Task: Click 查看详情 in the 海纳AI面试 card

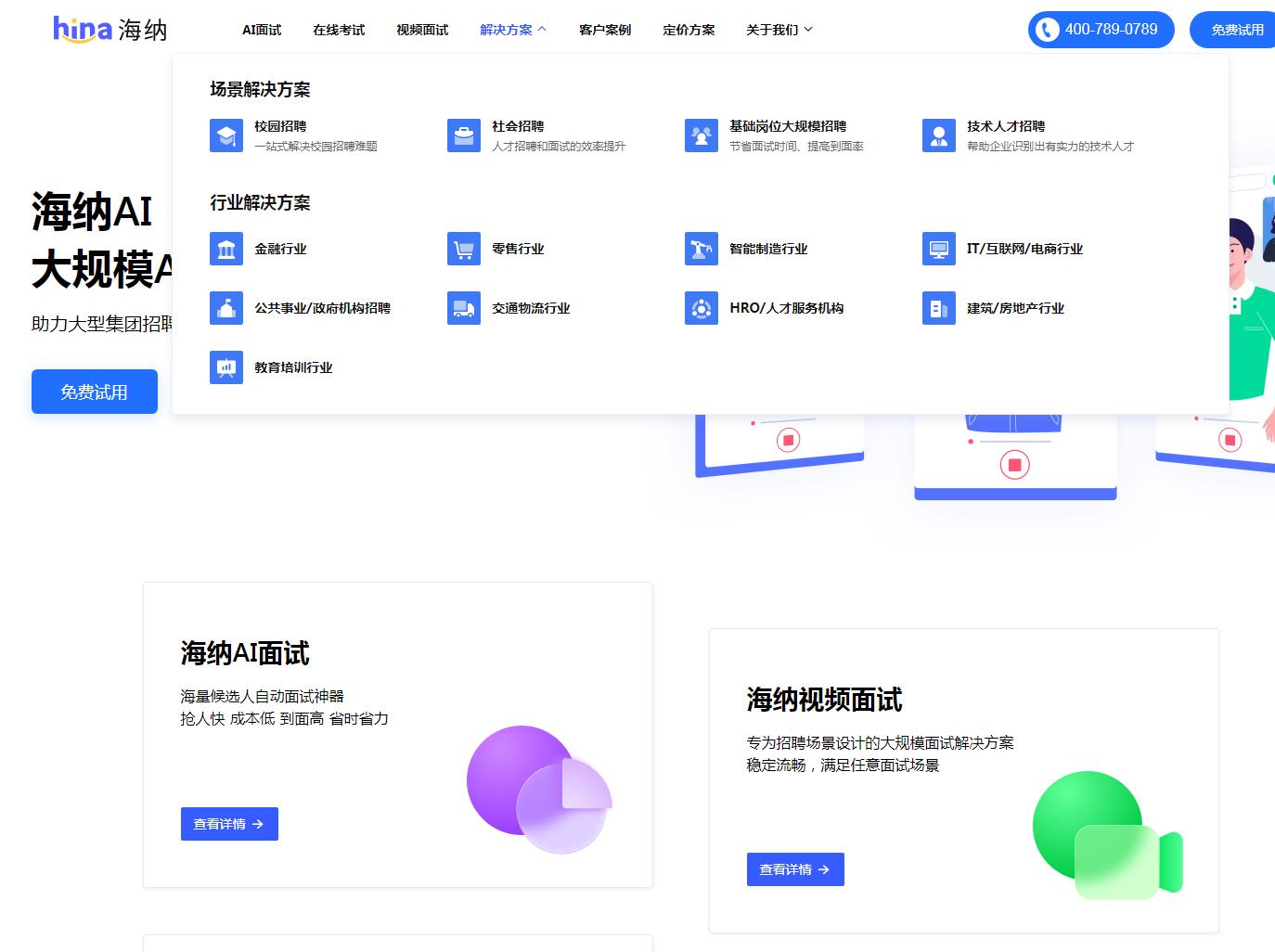Action: (229, 824)
